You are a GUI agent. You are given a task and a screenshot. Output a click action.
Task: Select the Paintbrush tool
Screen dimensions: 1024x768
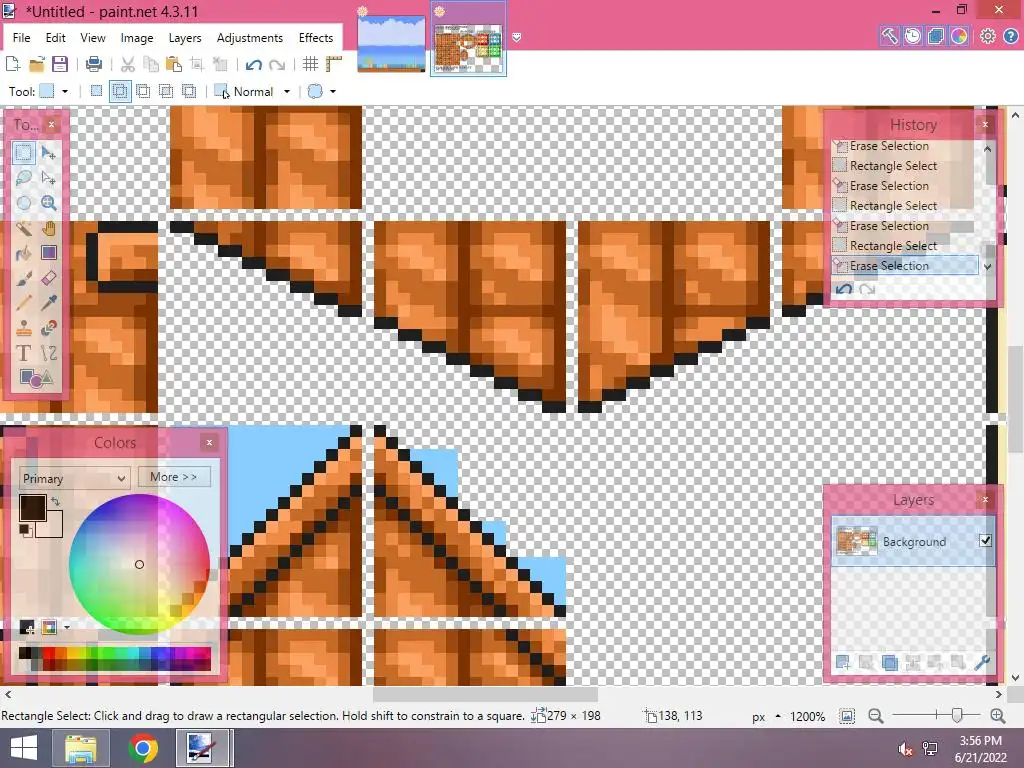(24, 278)
